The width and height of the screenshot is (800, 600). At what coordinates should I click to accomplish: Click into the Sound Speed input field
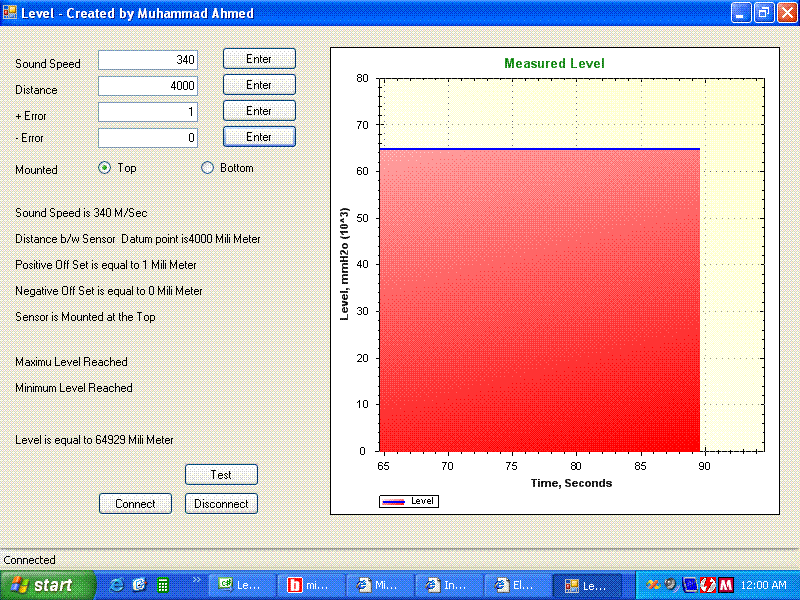148,60
